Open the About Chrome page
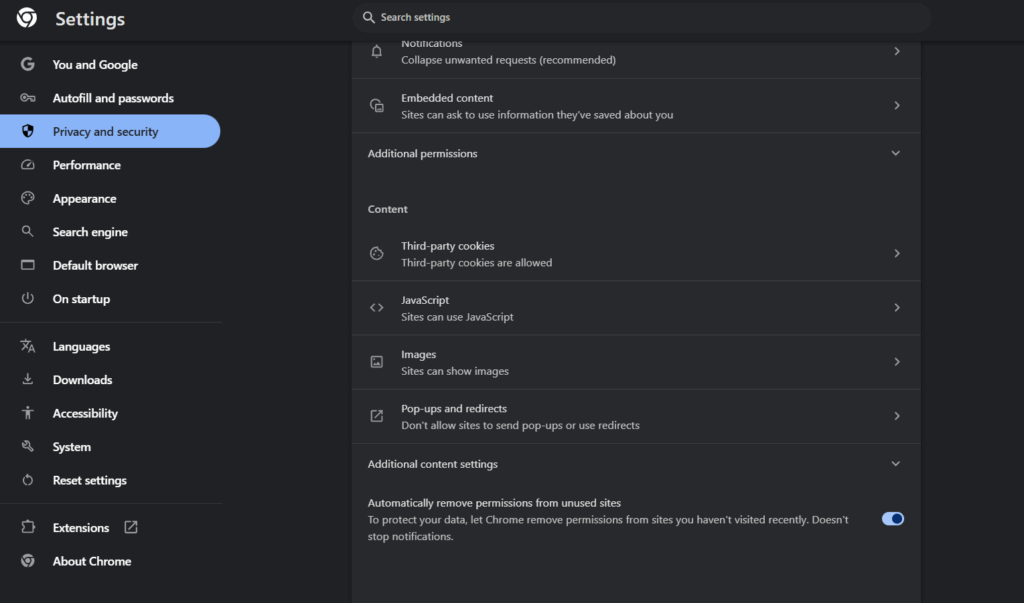1024x603 pixels. point(92,561)
